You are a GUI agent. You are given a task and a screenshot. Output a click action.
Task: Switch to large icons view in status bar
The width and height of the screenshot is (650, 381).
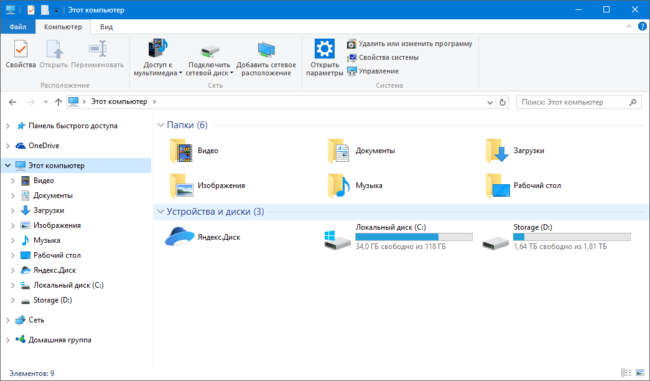coord(640,373)
